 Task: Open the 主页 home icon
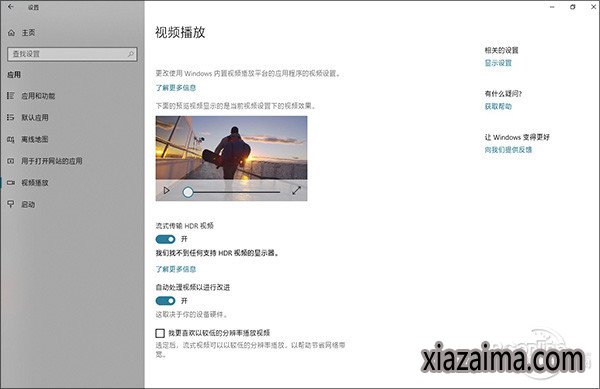(x=11, y=33)
